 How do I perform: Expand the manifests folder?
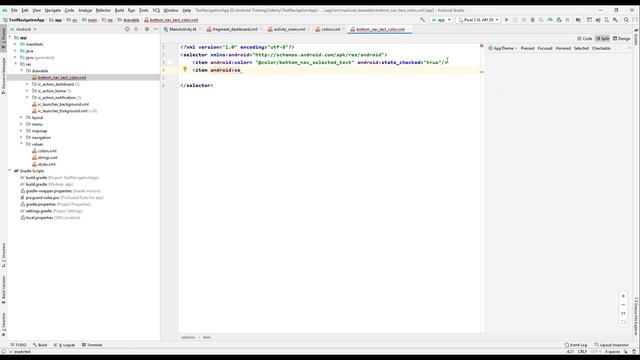[15, 44]
